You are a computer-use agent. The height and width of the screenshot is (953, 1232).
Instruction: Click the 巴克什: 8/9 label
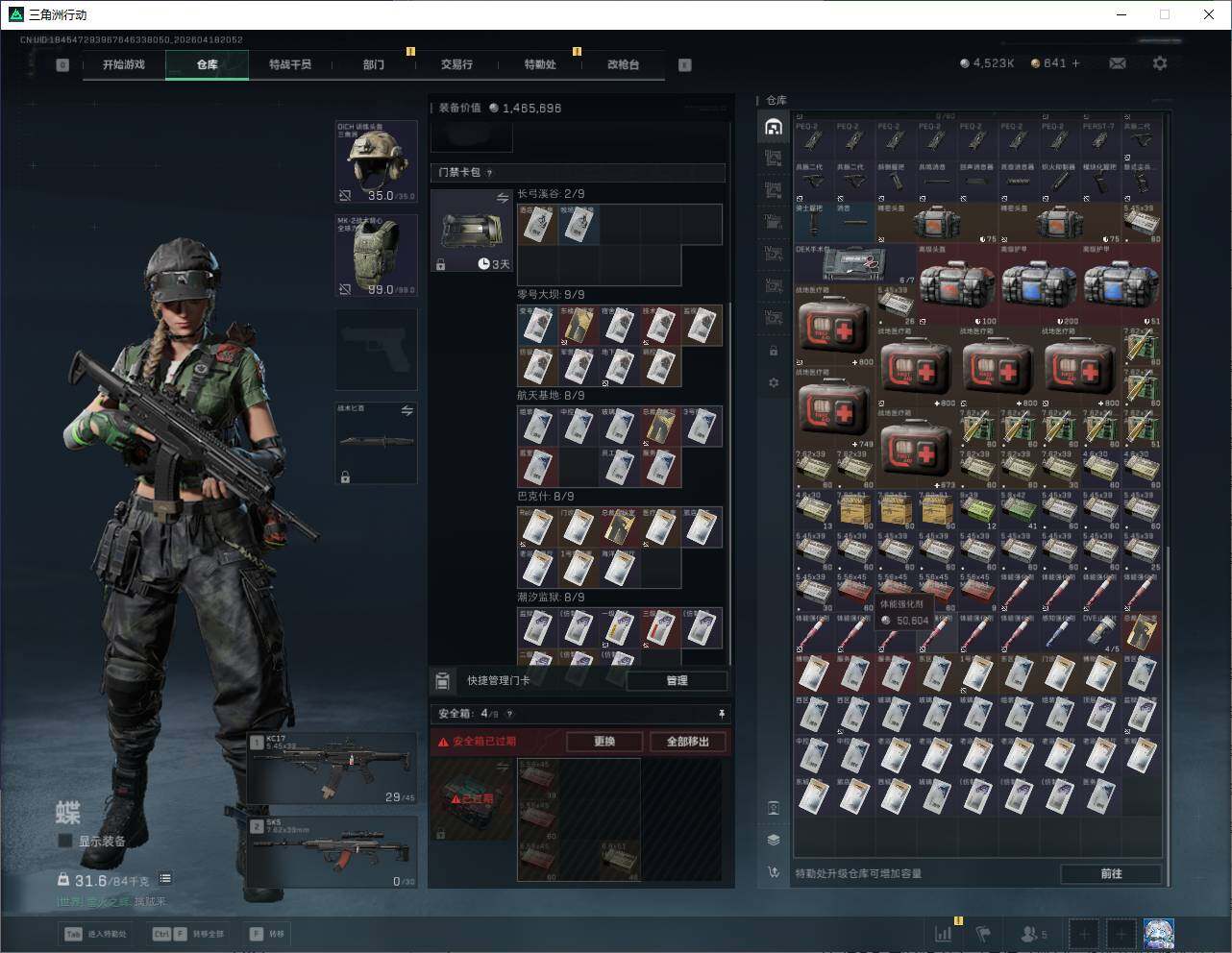click(x=546, y=497)
